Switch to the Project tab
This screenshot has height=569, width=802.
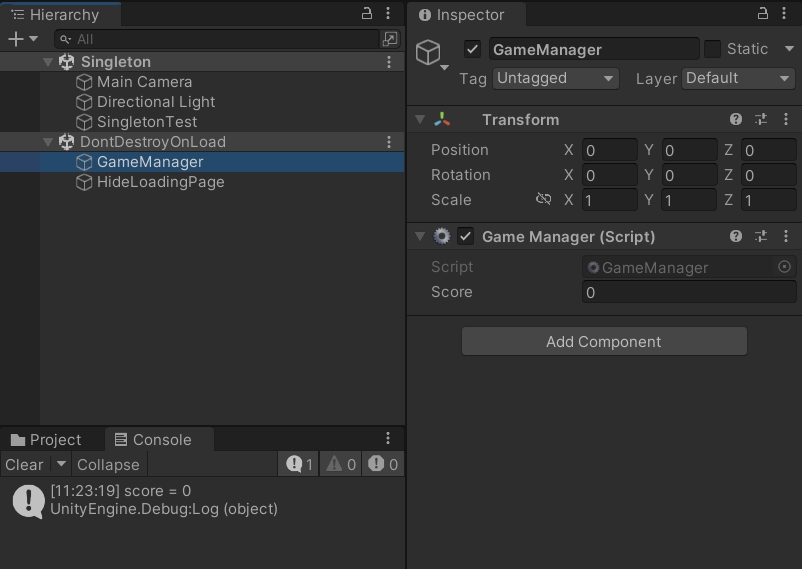click(47, 440)
